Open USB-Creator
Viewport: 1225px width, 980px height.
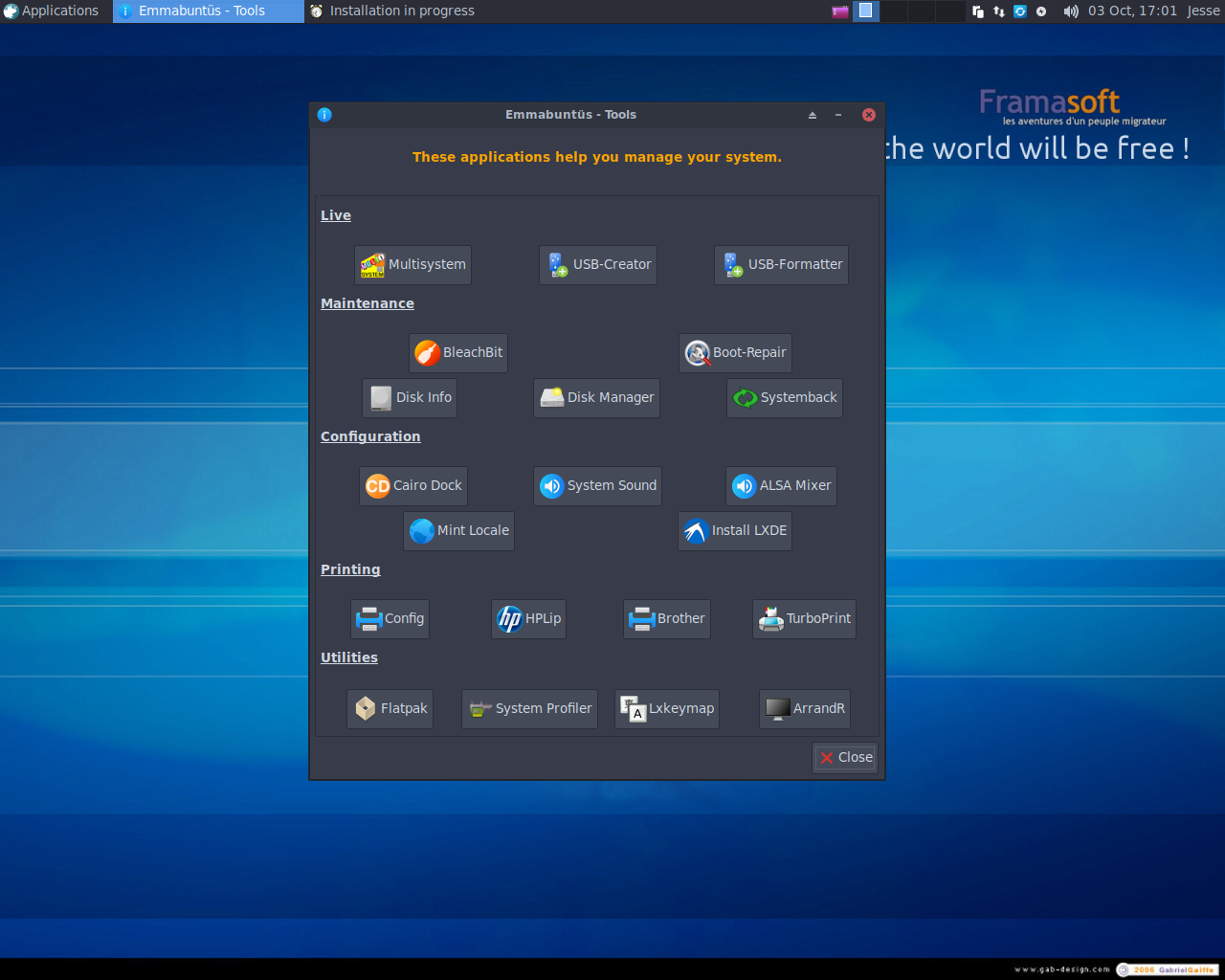[x=598, y=265]
